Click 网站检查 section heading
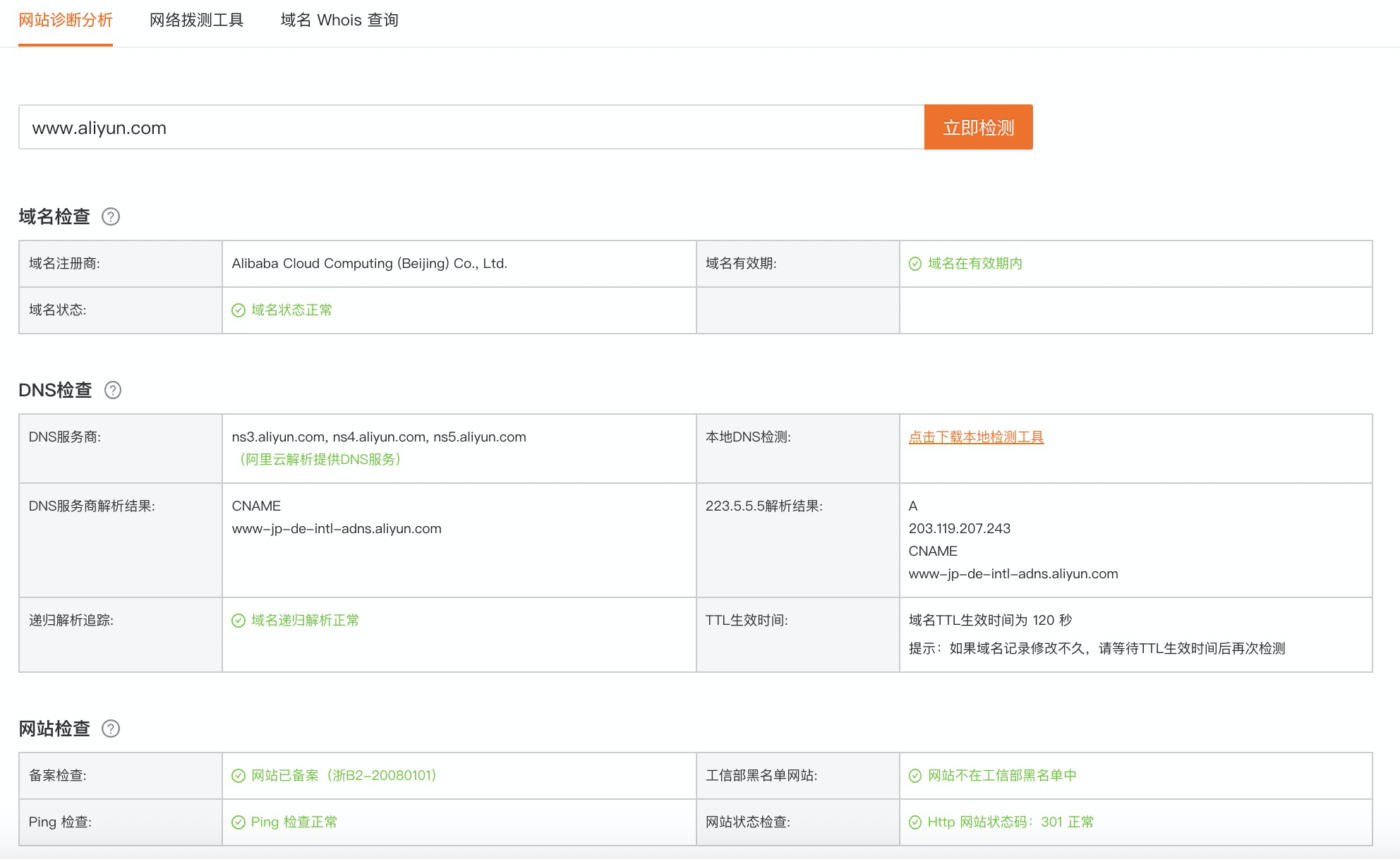Screen dimensions: 1400x859 click(54, 729)
